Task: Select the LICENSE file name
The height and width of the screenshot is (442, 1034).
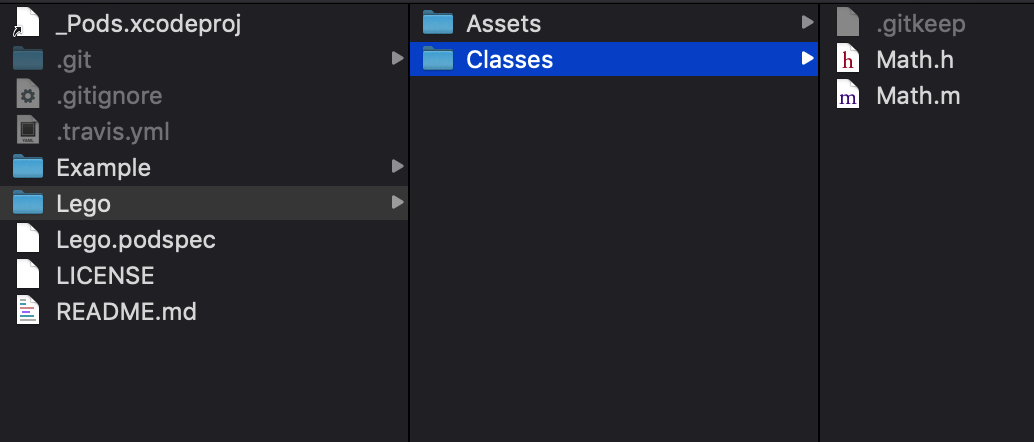Action: pos(106,275)
